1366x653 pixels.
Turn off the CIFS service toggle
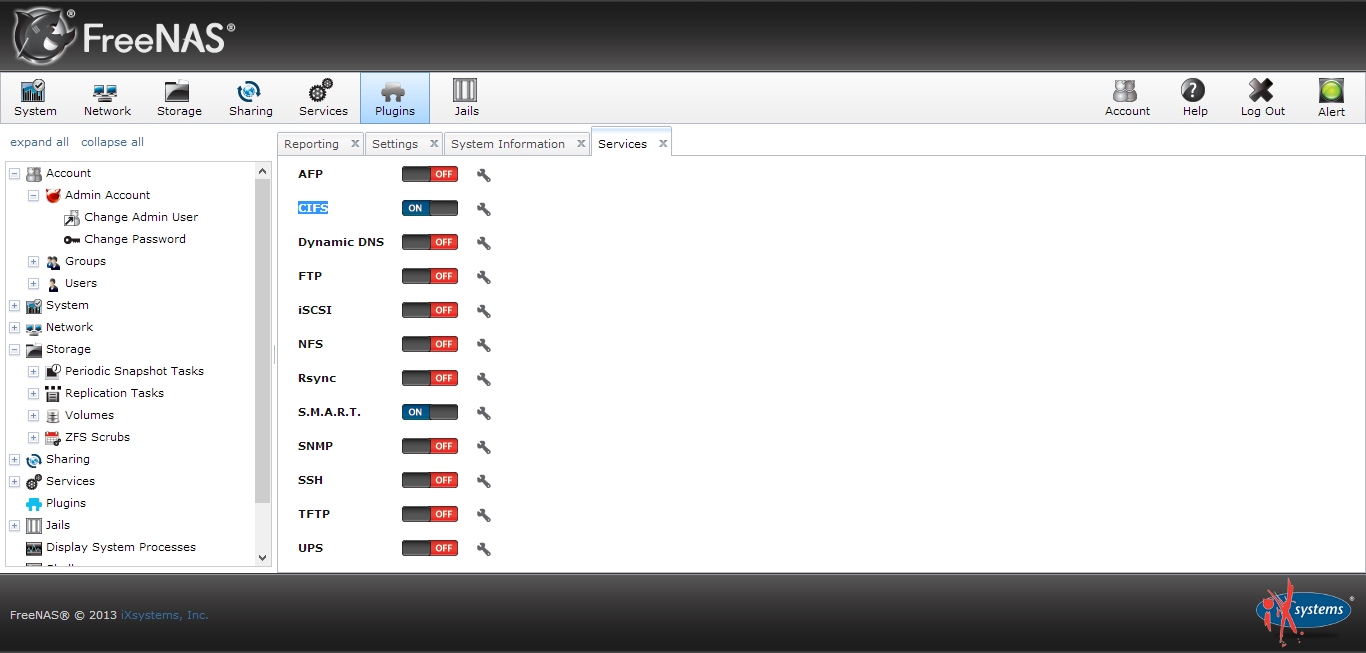(429, 208)
